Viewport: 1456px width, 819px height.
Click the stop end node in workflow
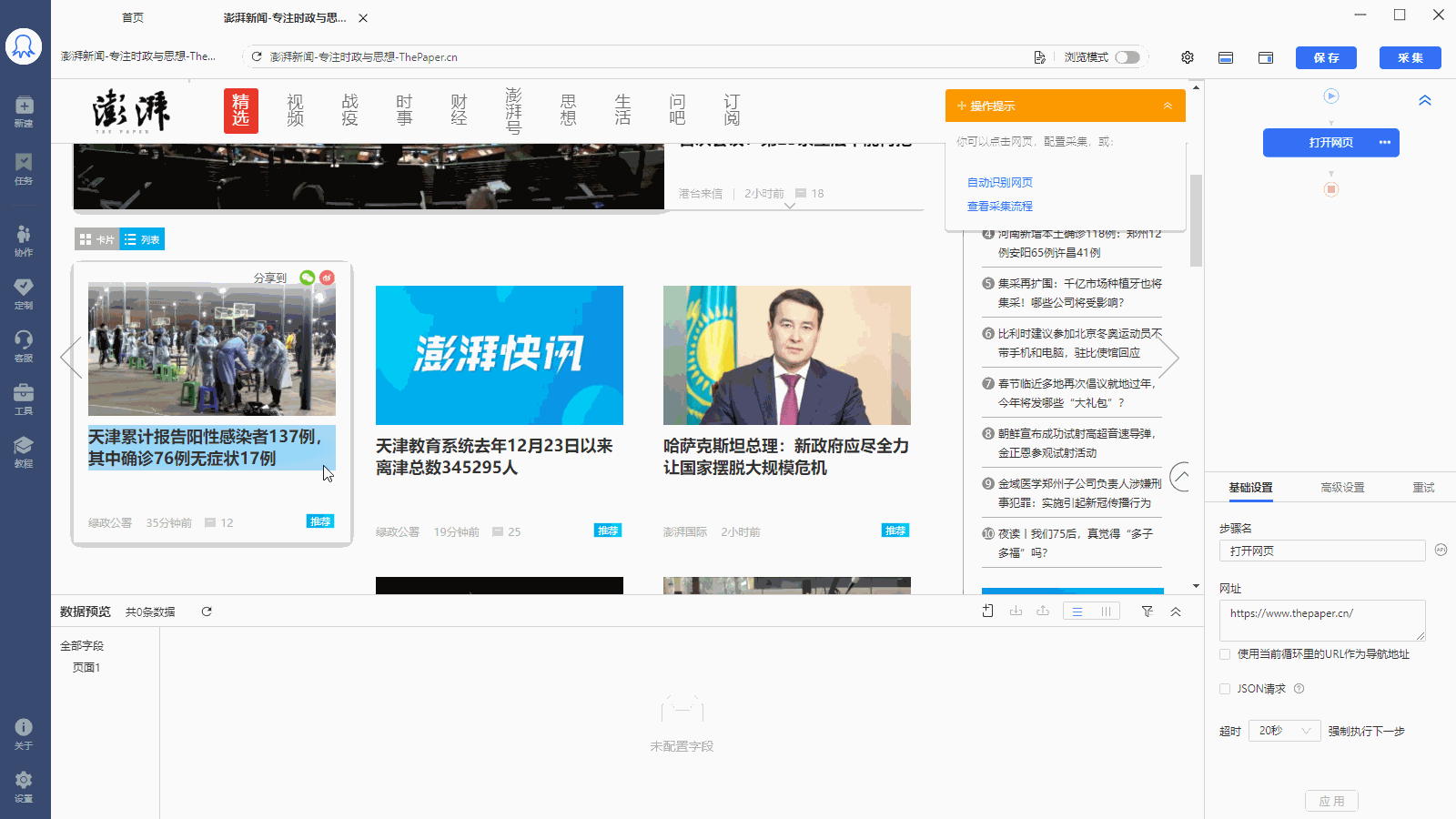coord(1331,189)
